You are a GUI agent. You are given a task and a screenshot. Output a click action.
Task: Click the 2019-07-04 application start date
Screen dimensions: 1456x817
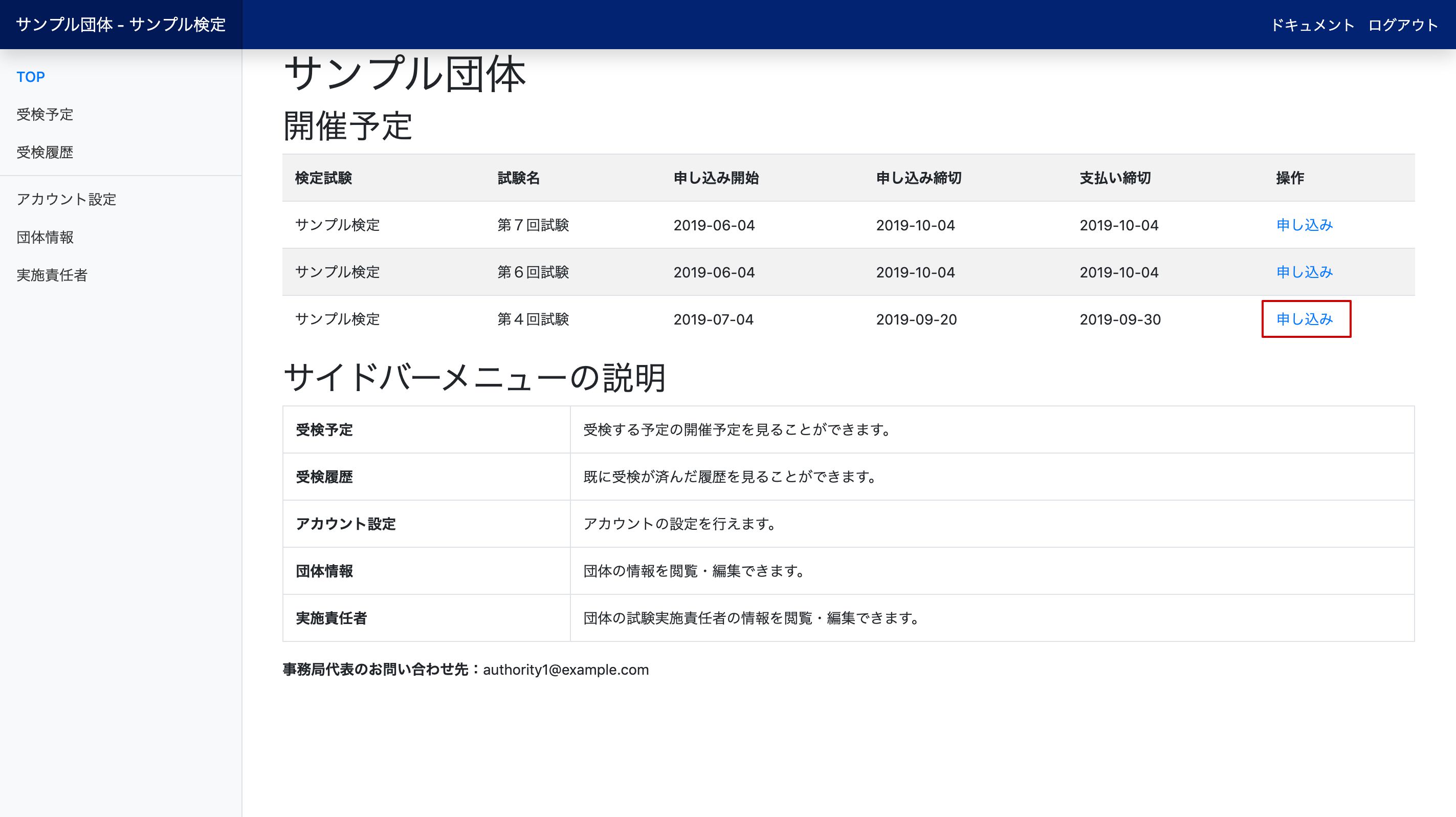pyautogui.click(x=713, y=319)
